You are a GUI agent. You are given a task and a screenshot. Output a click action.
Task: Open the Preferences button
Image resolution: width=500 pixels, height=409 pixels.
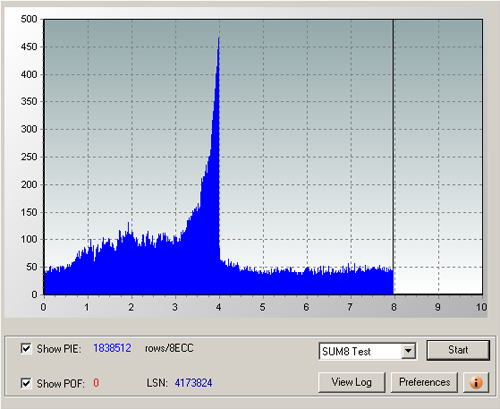point(424,382)
